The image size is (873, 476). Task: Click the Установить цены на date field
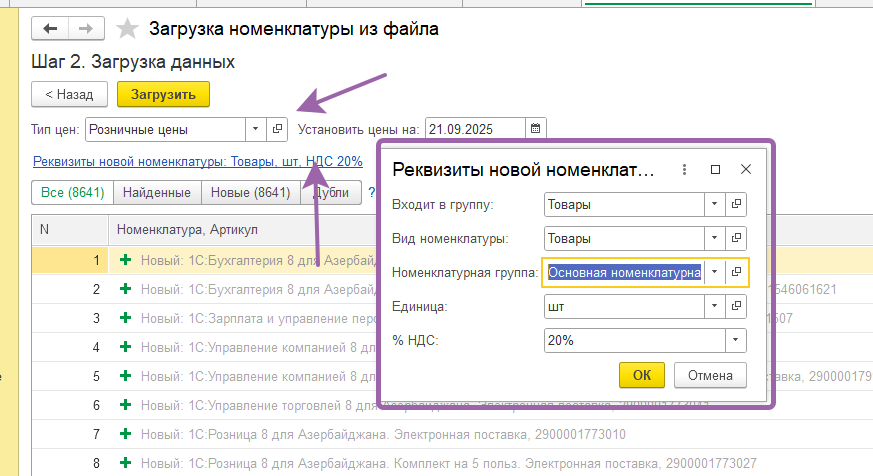[x=475, y=129]
